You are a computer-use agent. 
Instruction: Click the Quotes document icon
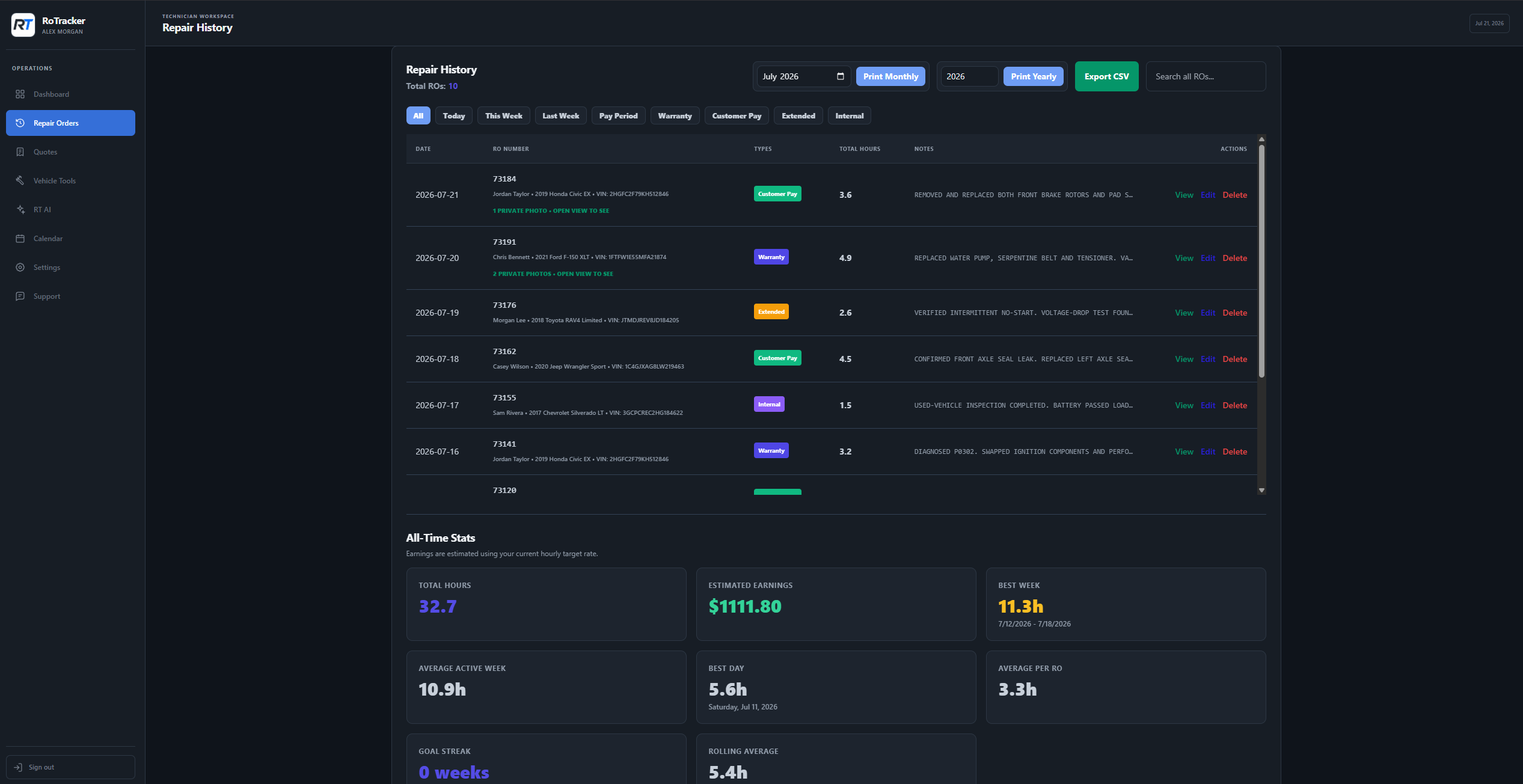[x=20, y=152]
